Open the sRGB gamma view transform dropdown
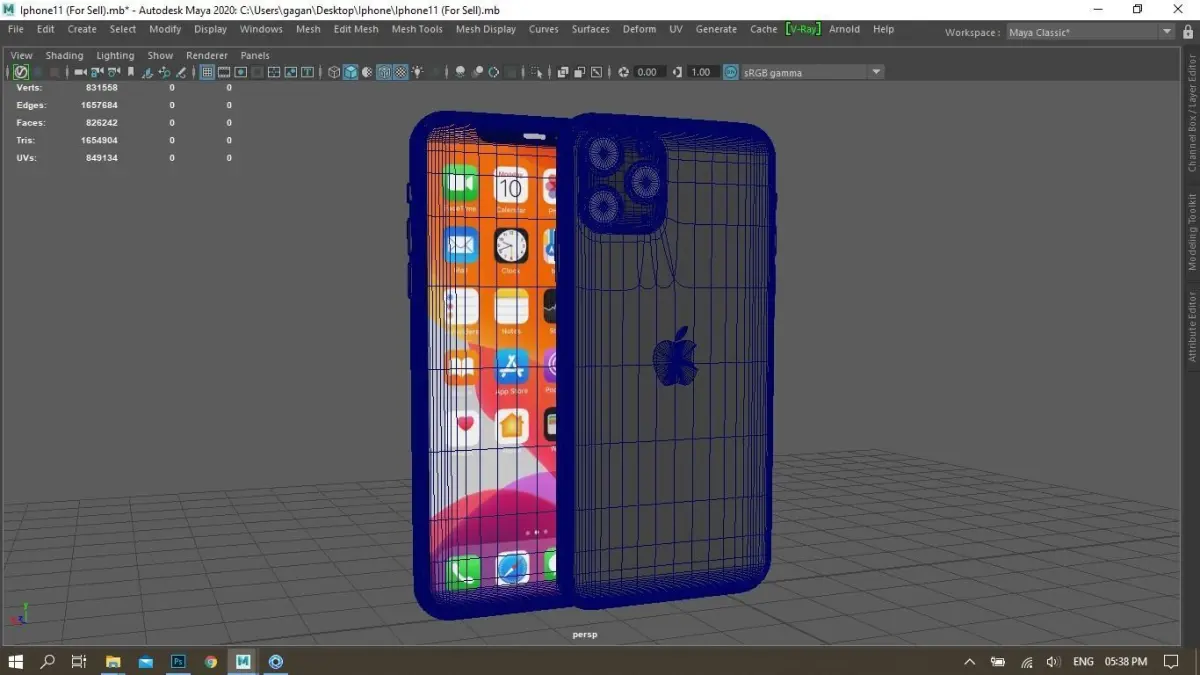Viewport: 1200px width, 675px height. (813, 72)
